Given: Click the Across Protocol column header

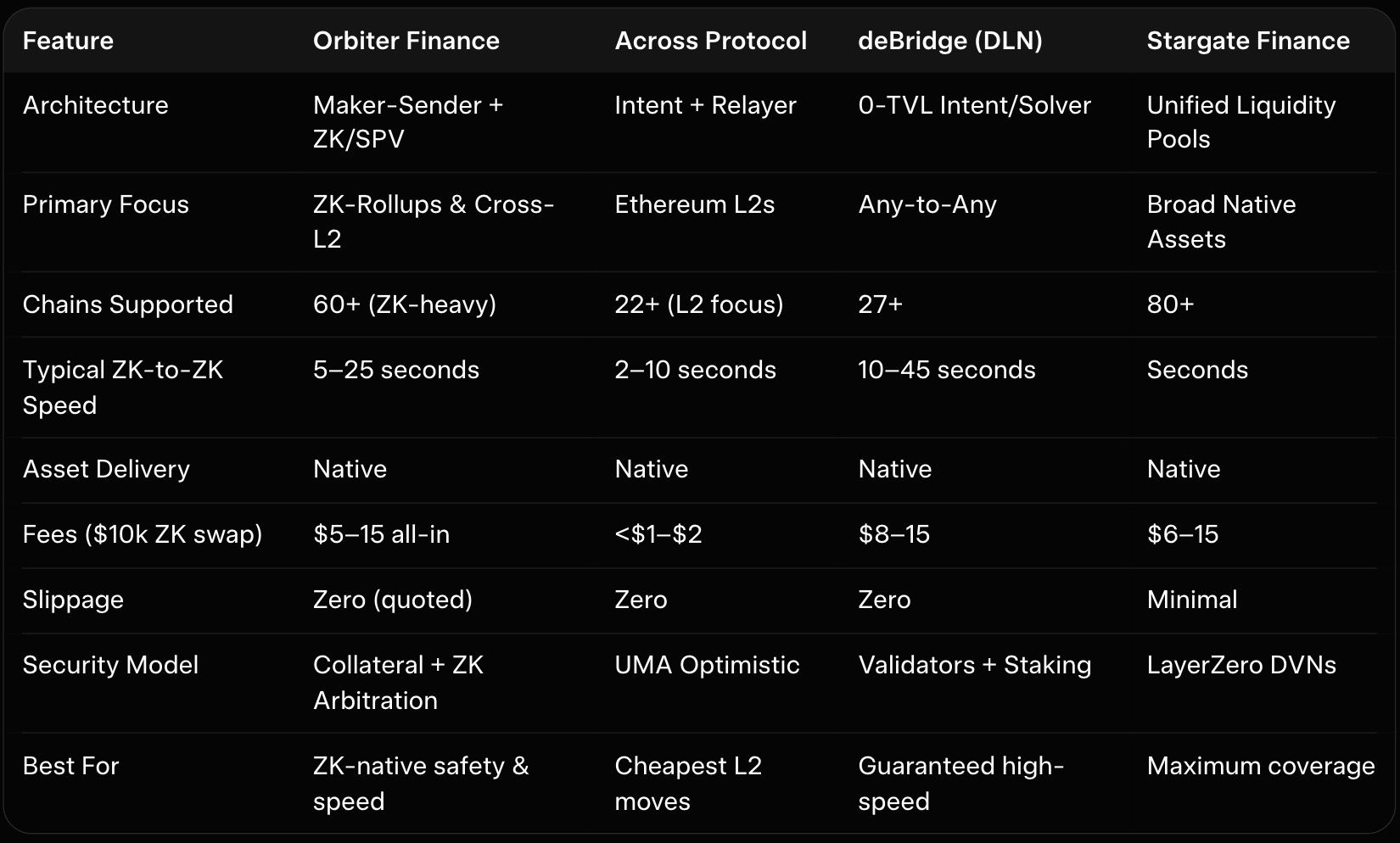Looking at the screenshot, I should coord(710,41).
